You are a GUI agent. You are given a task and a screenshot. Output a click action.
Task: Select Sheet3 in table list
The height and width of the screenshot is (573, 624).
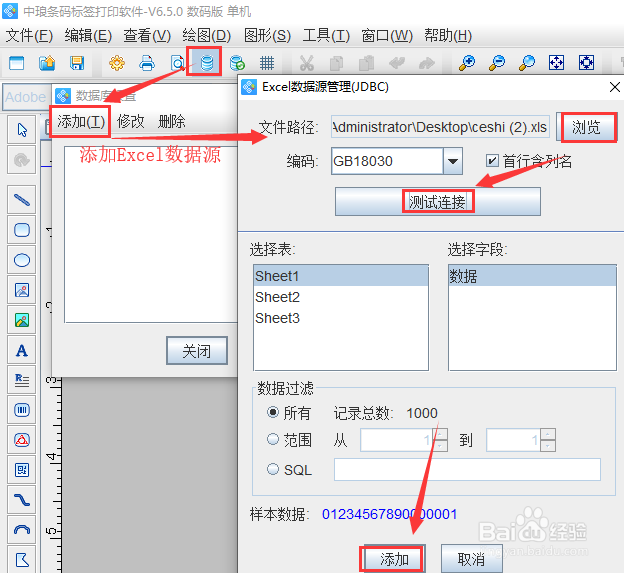coord(341,318)
